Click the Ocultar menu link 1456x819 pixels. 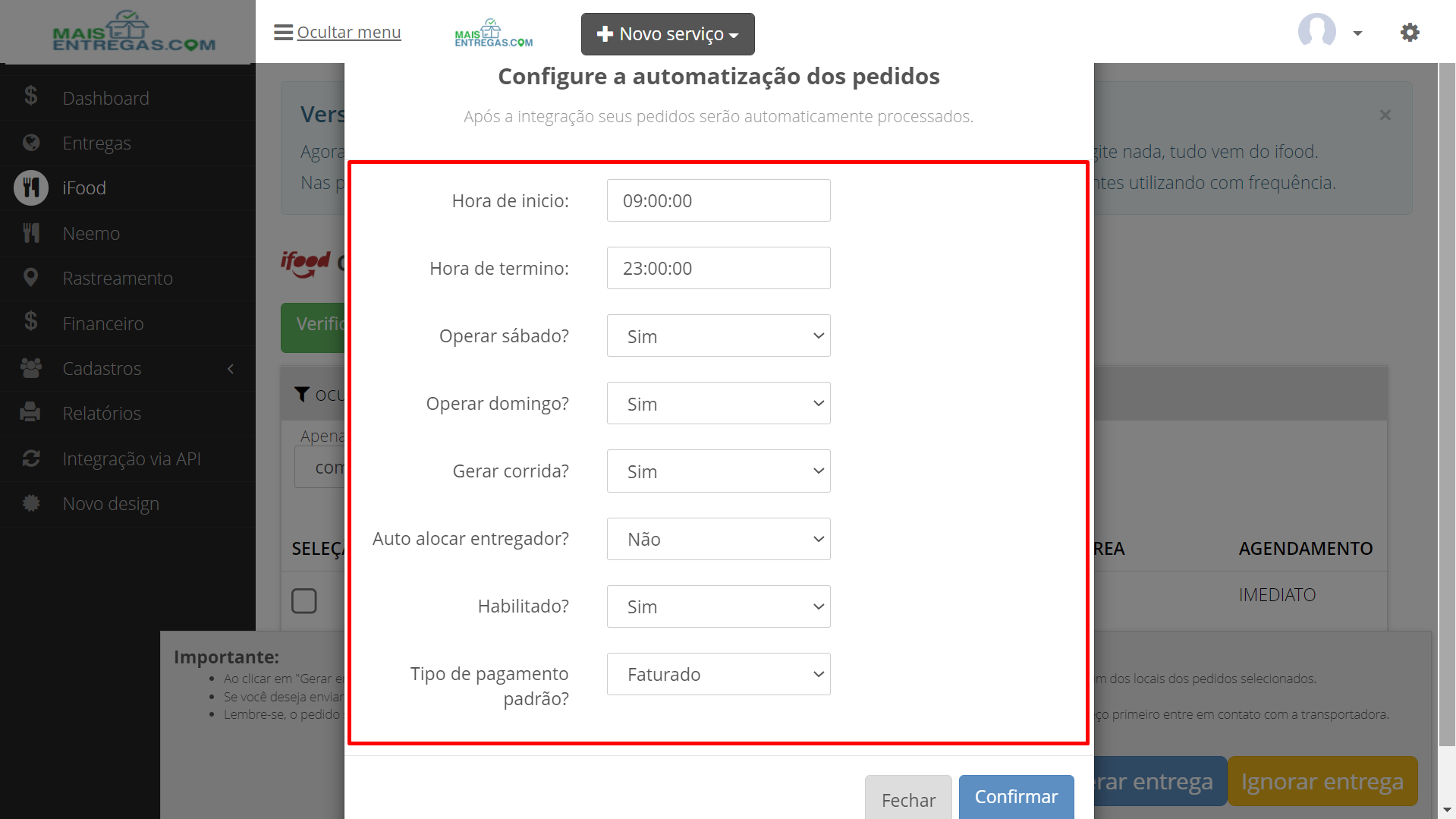pos(348,32)
